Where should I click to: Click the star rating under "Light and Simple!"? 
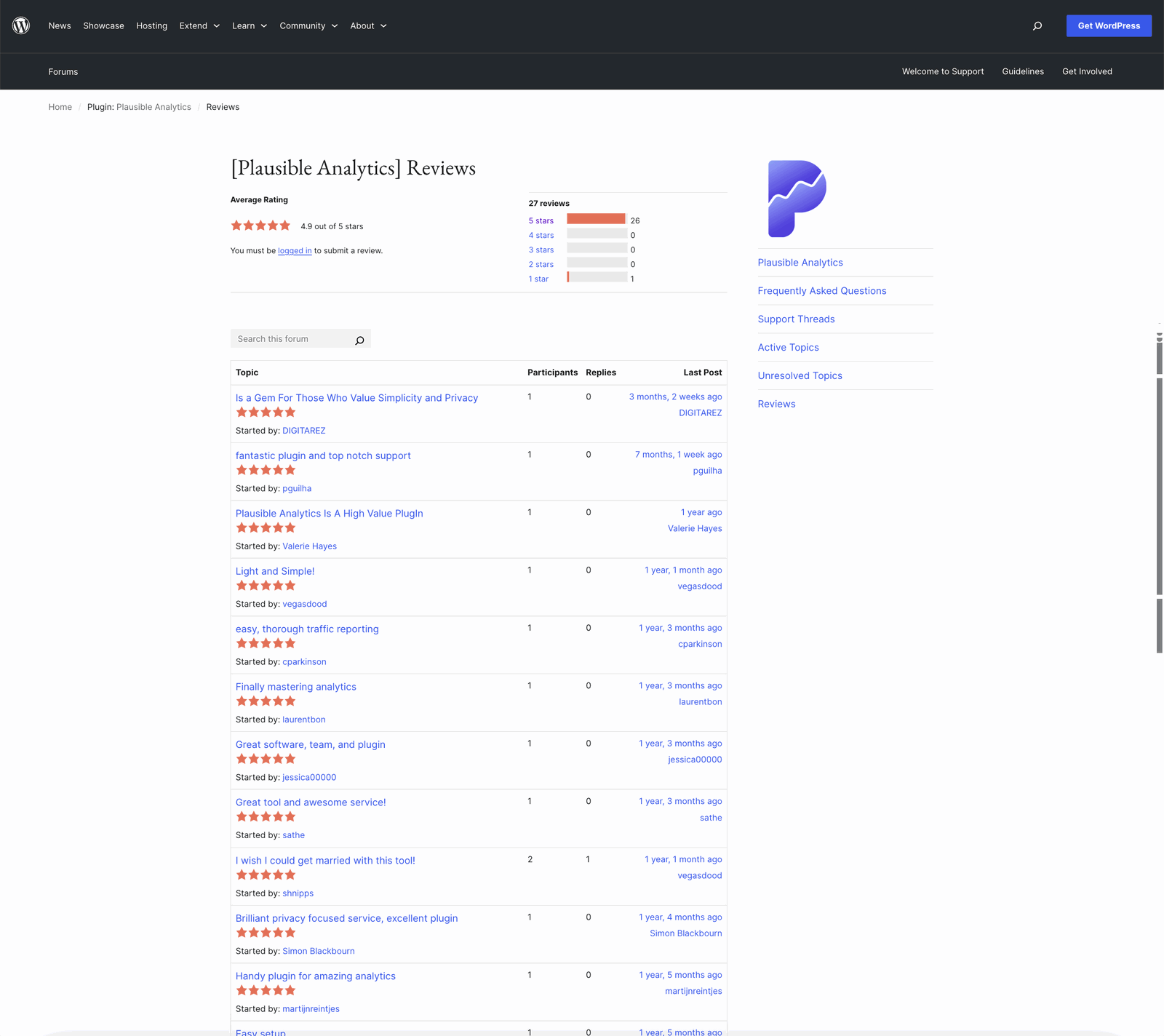(x=266, y=585)
